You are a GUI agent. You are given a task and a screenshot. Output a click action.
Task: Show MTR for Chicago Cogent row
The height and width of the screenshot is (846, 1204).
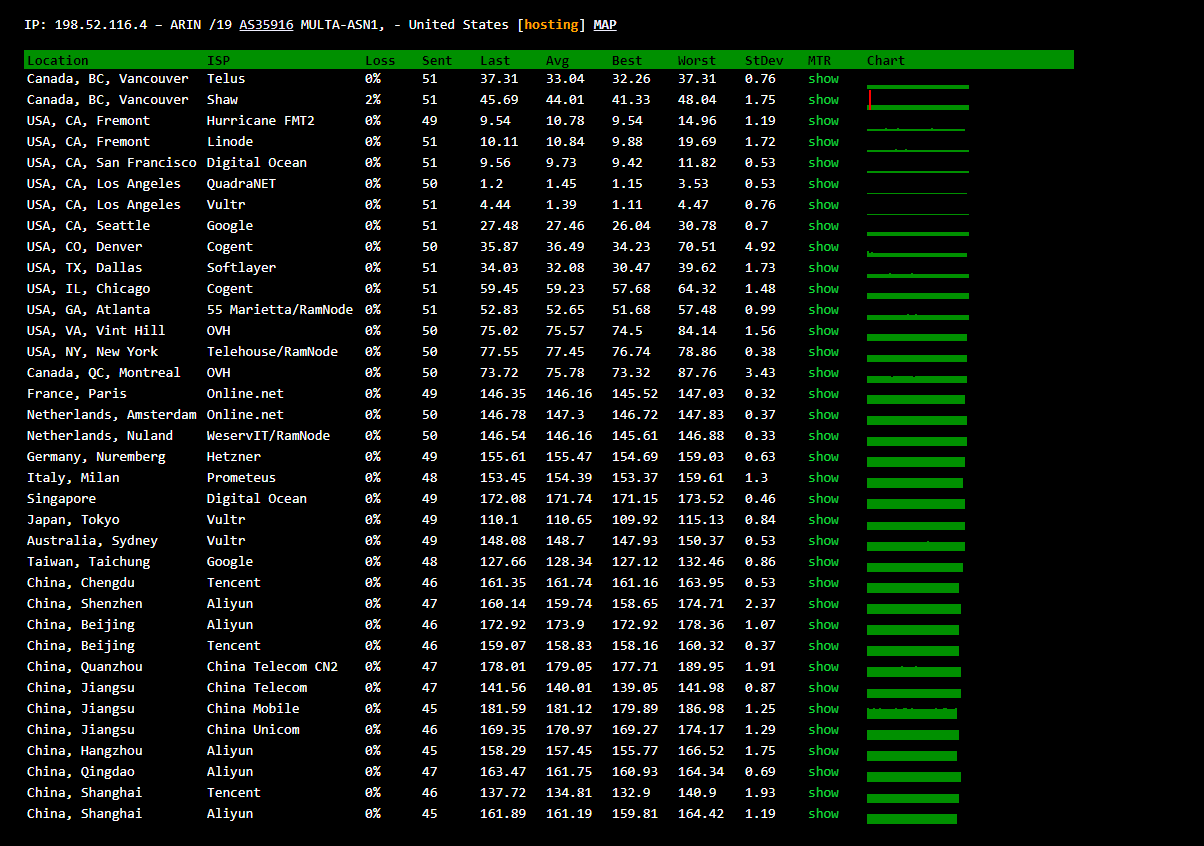coord(823,288)
